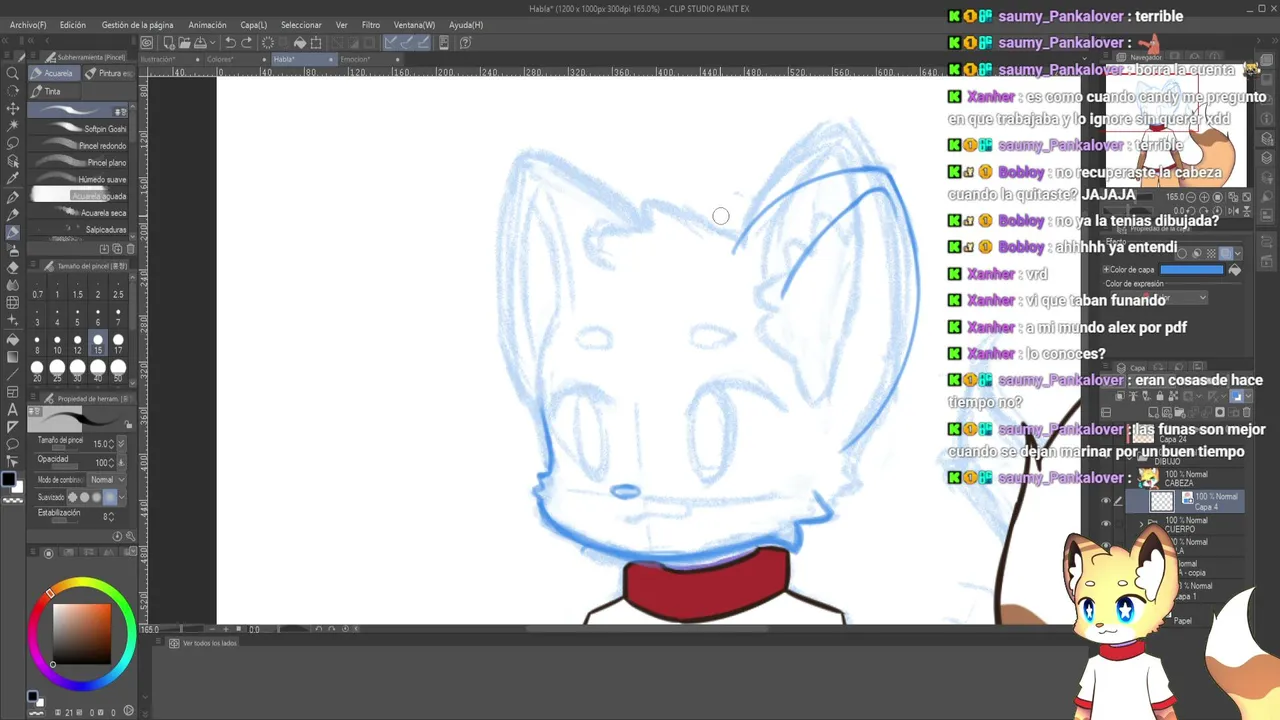Viewport: 1280px width, 720px height.
Task: Adjust the Estabilización value stepper
Action: click(x=110, y=517)
